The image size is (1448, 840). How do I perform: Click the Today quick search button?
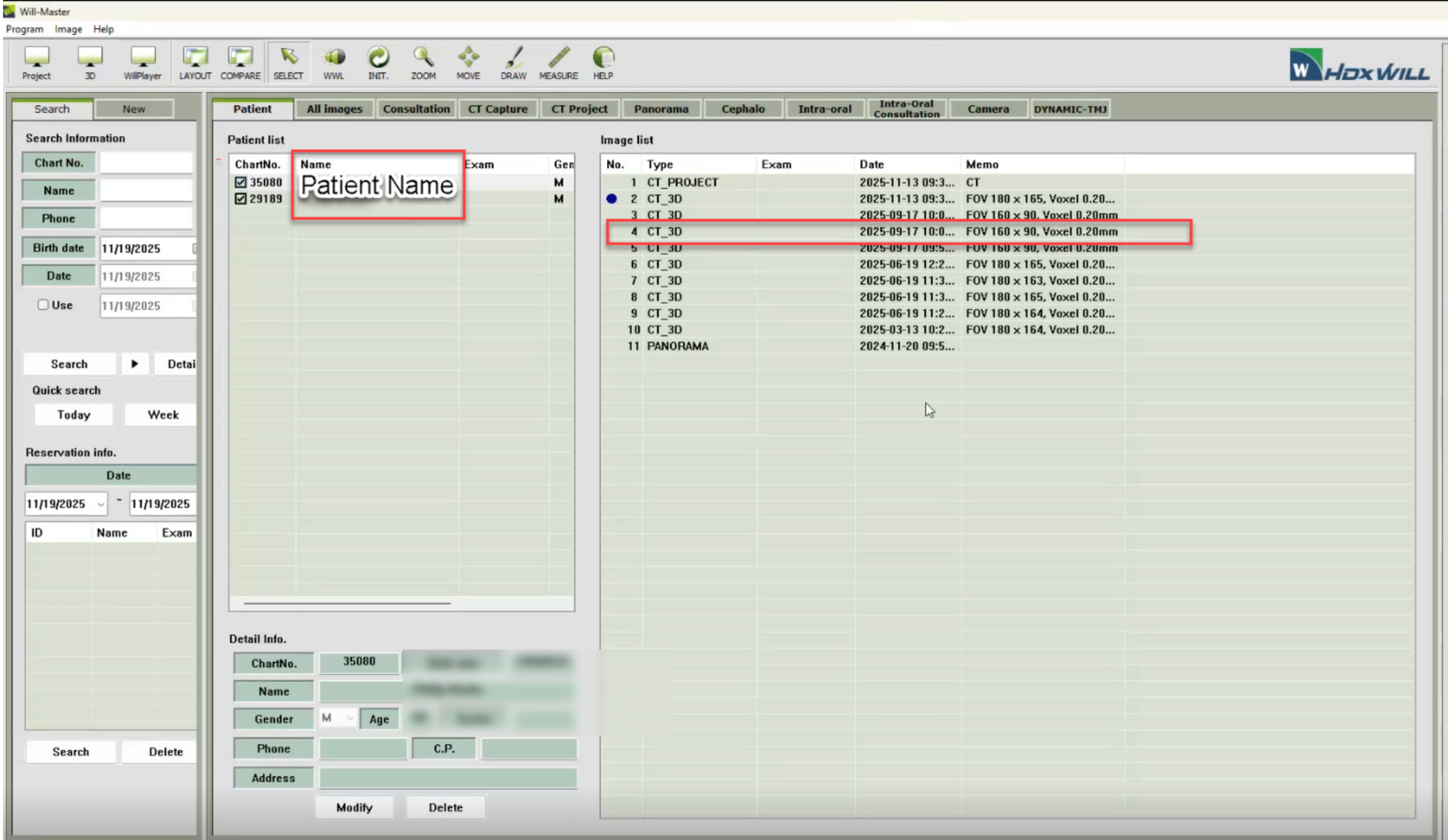click(74, 415)
